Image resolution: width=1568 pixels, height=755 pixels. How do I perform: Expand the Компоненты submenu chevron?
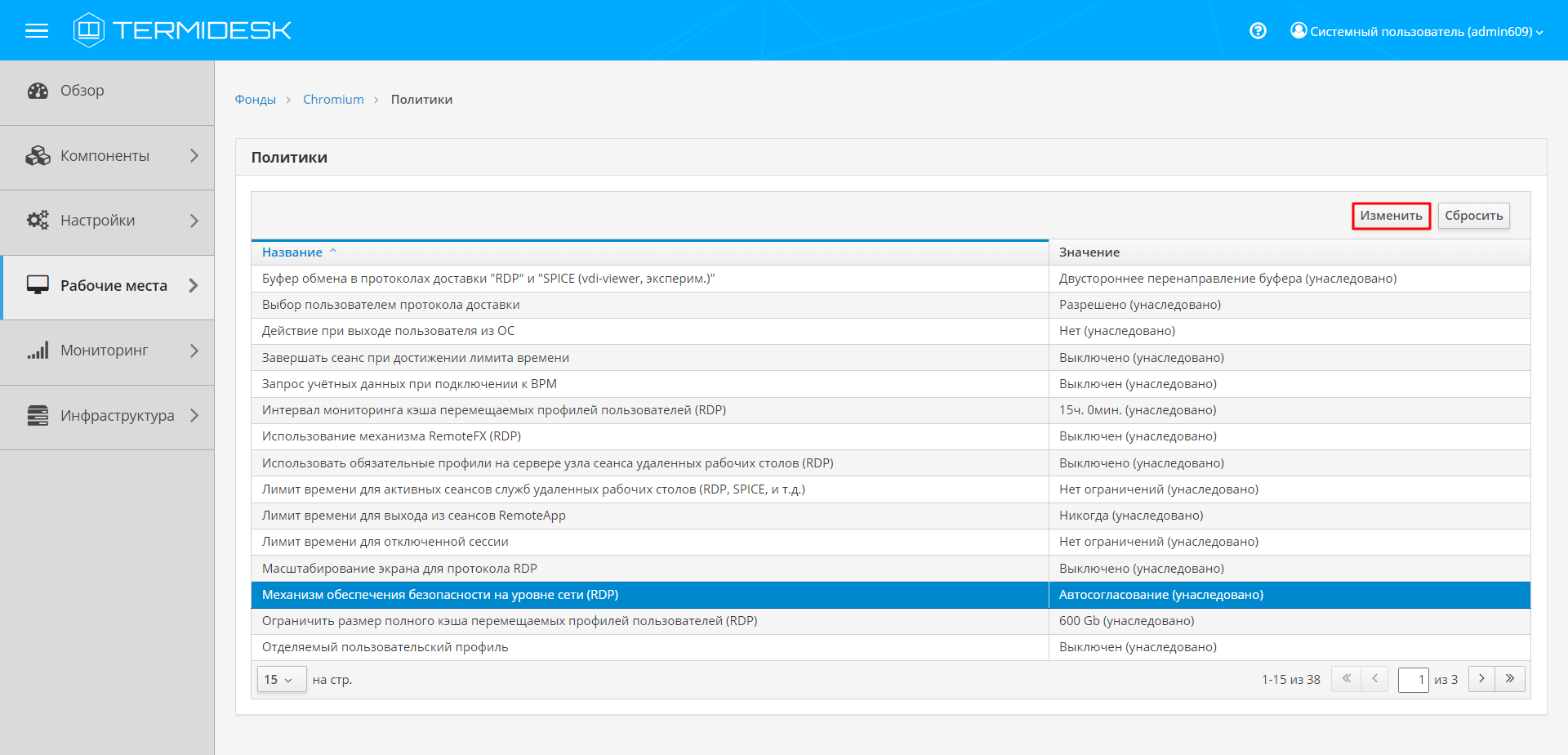click(x=194, y=156)
